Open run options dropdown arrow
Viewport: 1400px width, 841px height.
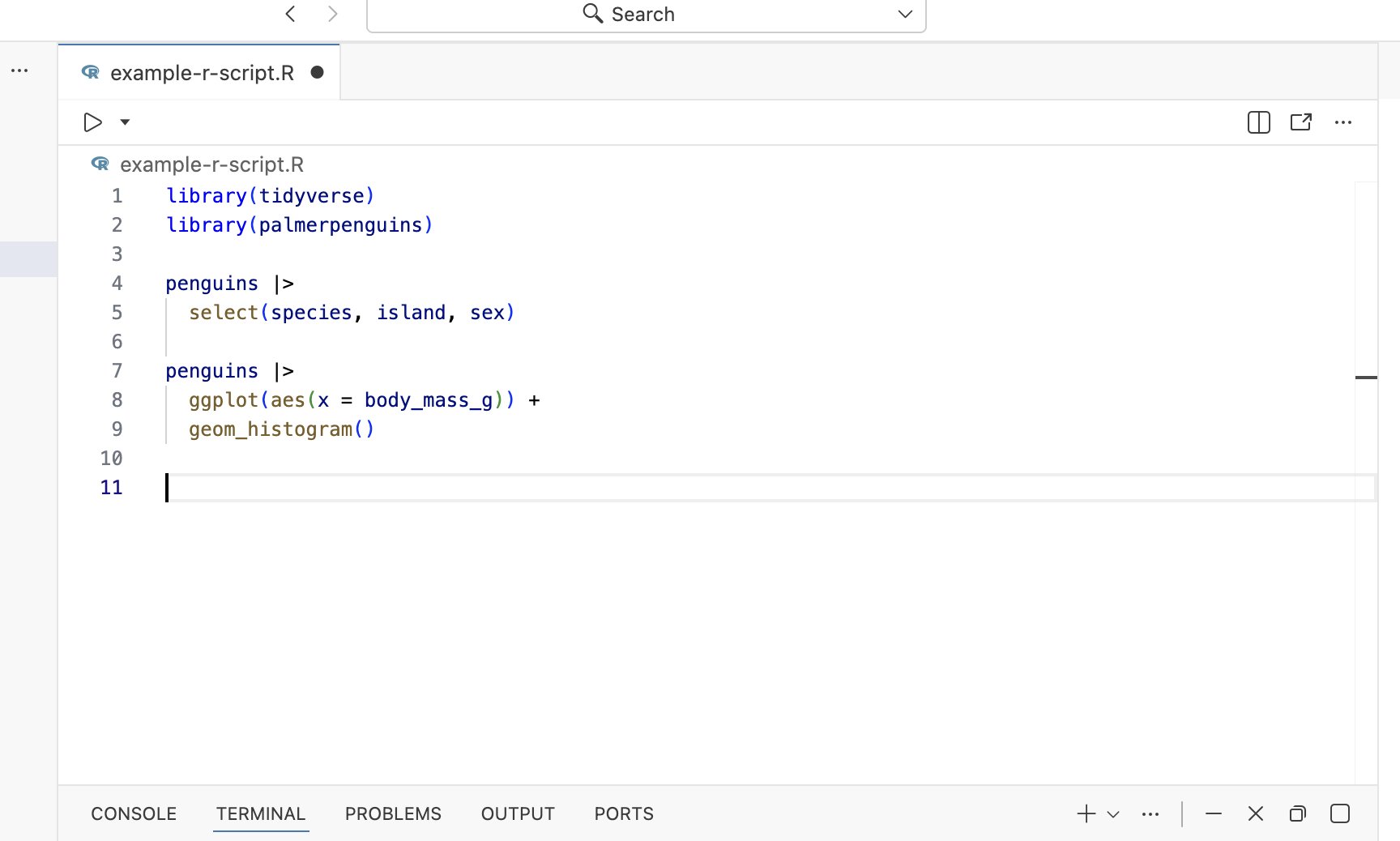pyautogui.click(x=125, y=122)
